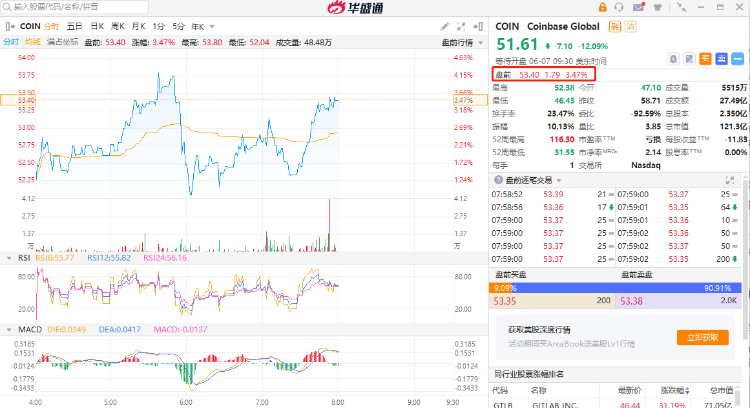
Task: Switch to 5分 chart tab
Action: click(178, 26)
